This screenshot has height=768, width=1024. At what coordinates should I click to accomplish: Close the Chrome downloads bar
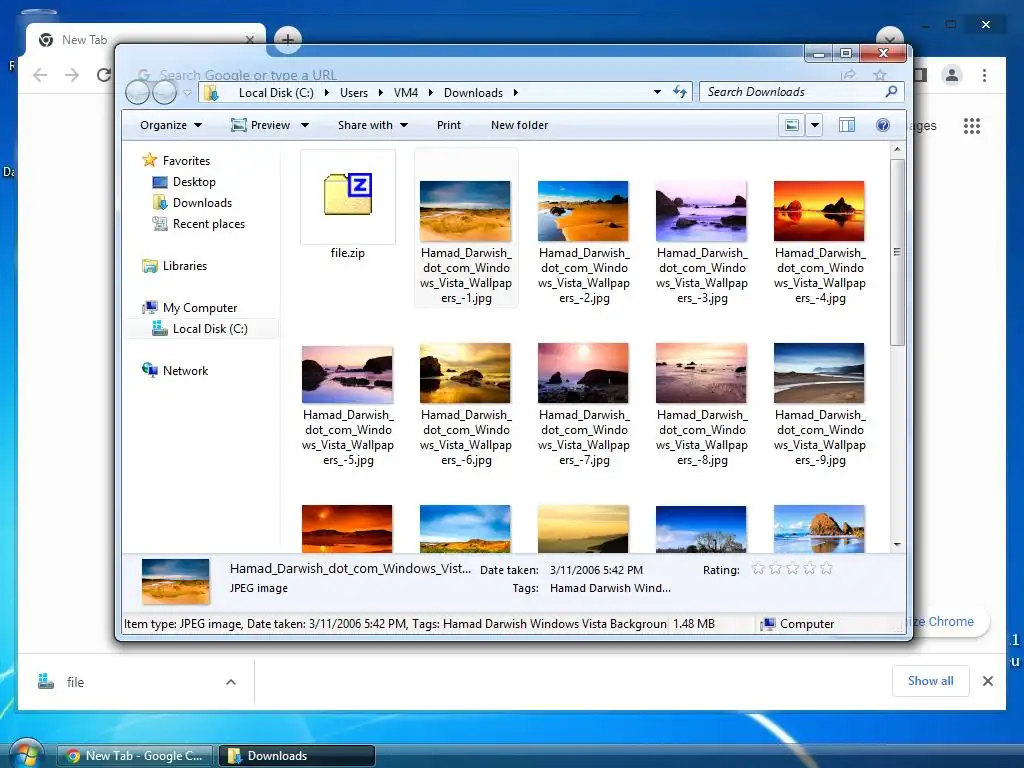coord(987,681)
